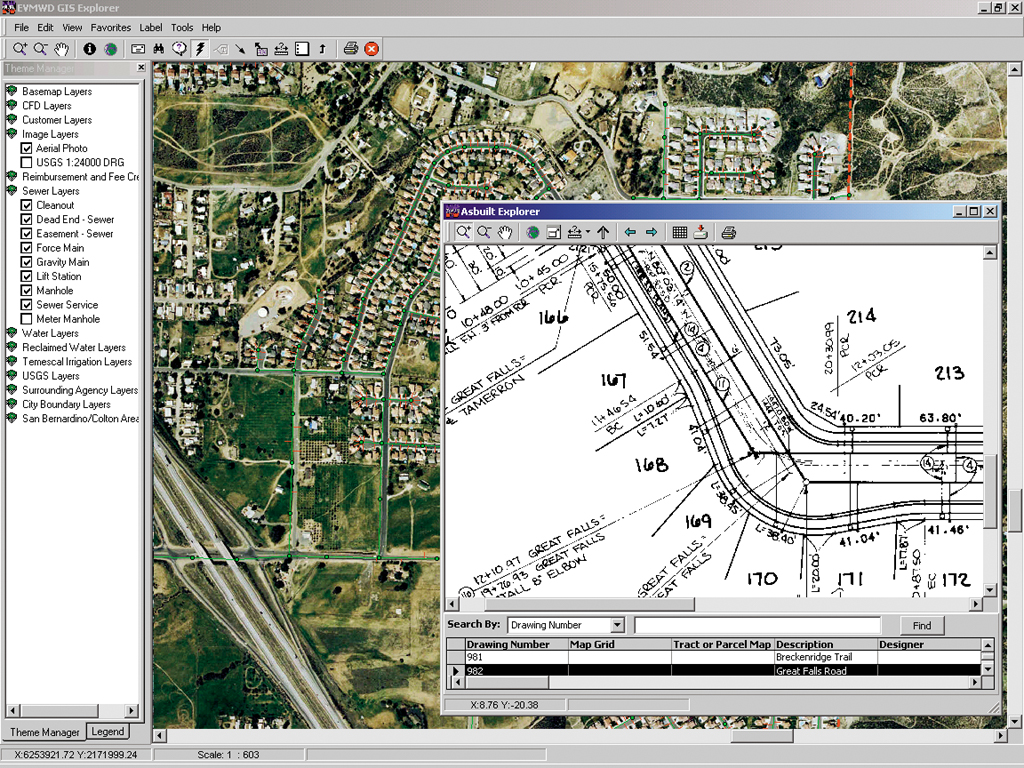Open measure tool dropdown arrow in Asbuilt Explorer
Viewport: 1024px width, 768px height.
click(588, 232)
